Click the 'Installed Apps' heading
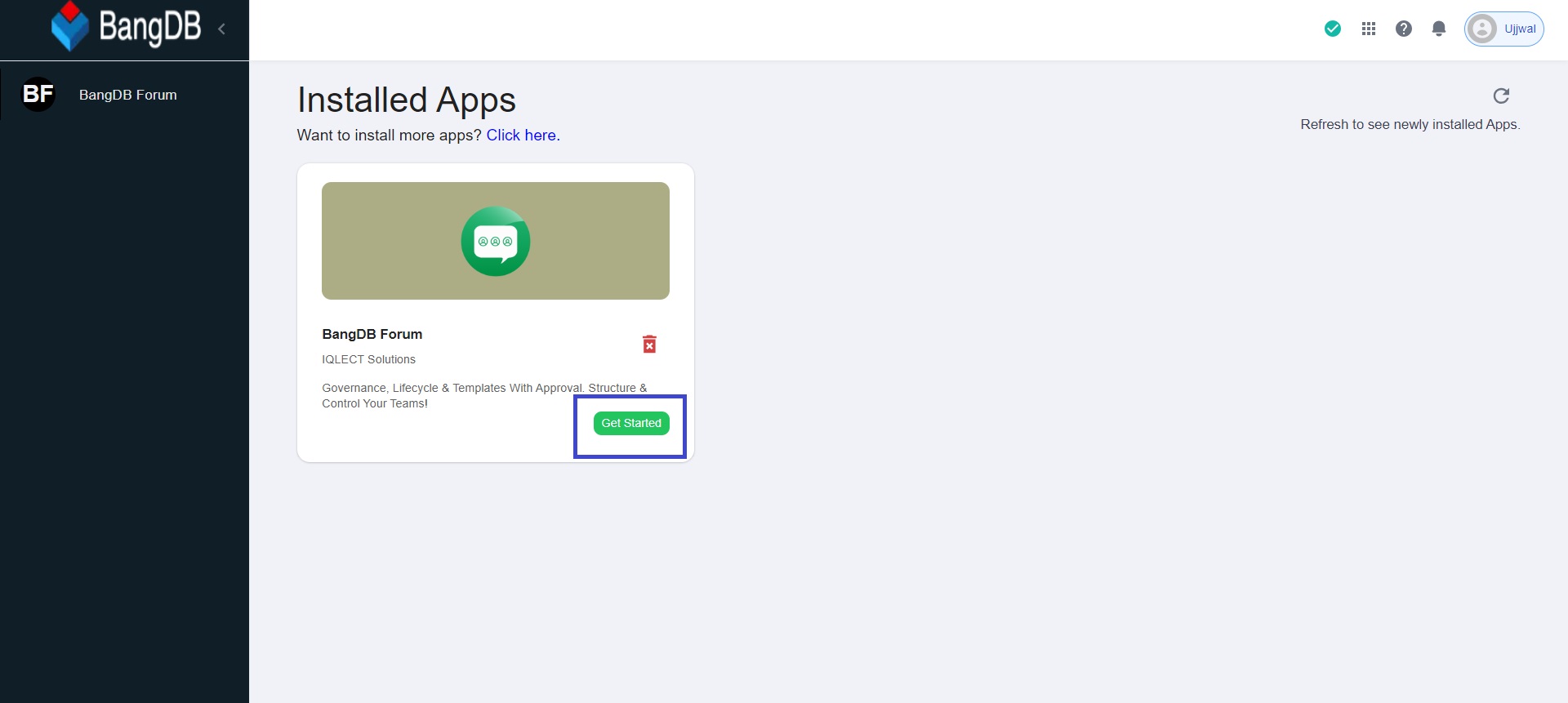The image size is (1568, 703). (x=407, y=100)
